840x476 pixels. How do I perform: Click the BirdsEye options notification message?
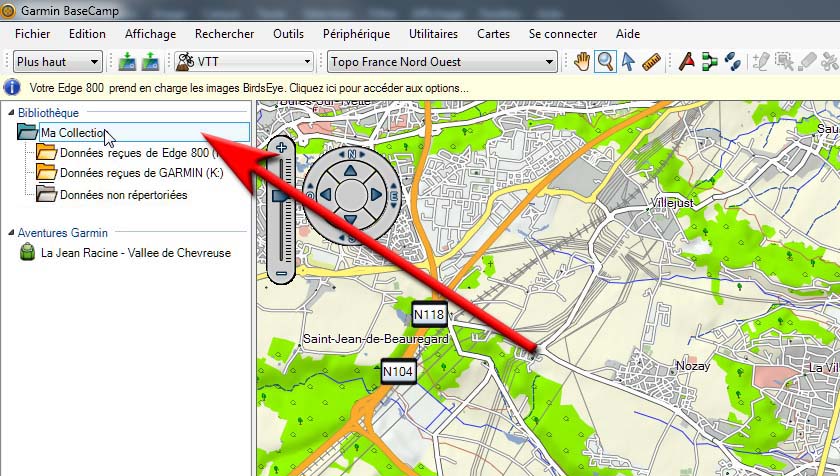tap(249, 88)
